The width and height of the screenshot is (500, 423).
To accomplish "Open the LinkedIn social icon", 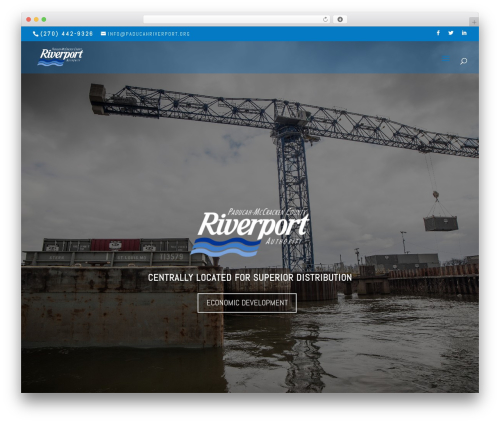I will coord(464,33).
